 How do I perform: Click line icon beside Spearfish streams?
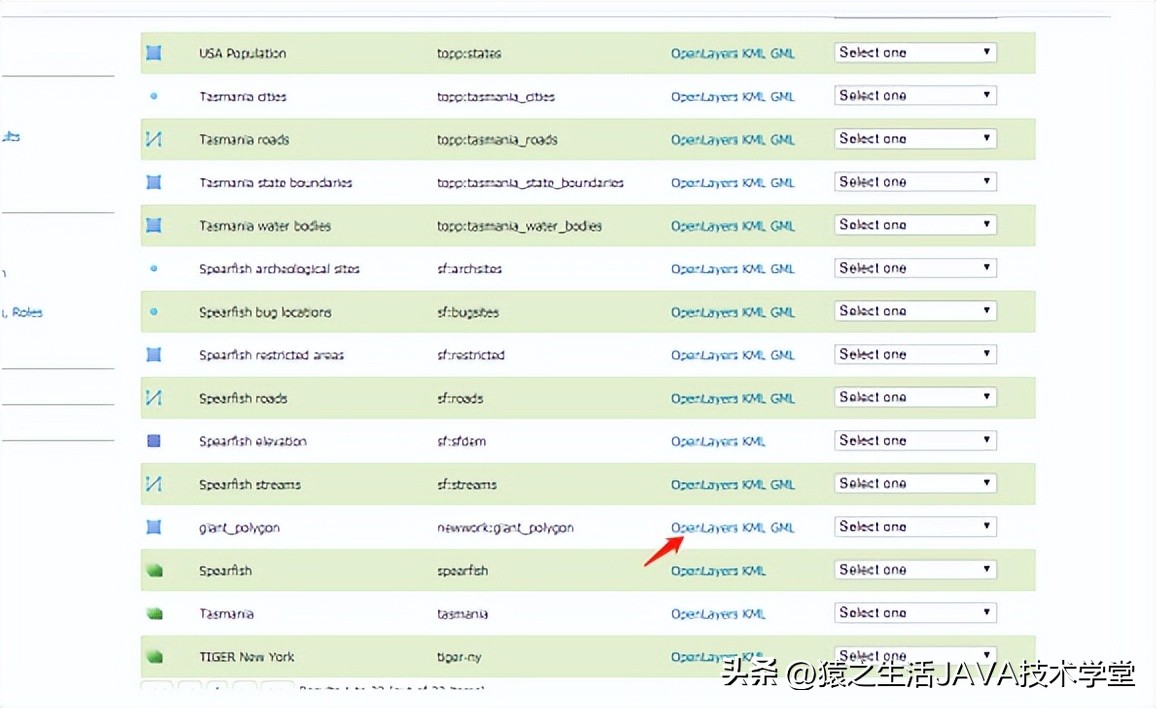pyautogui.click(x=153, y=484)
